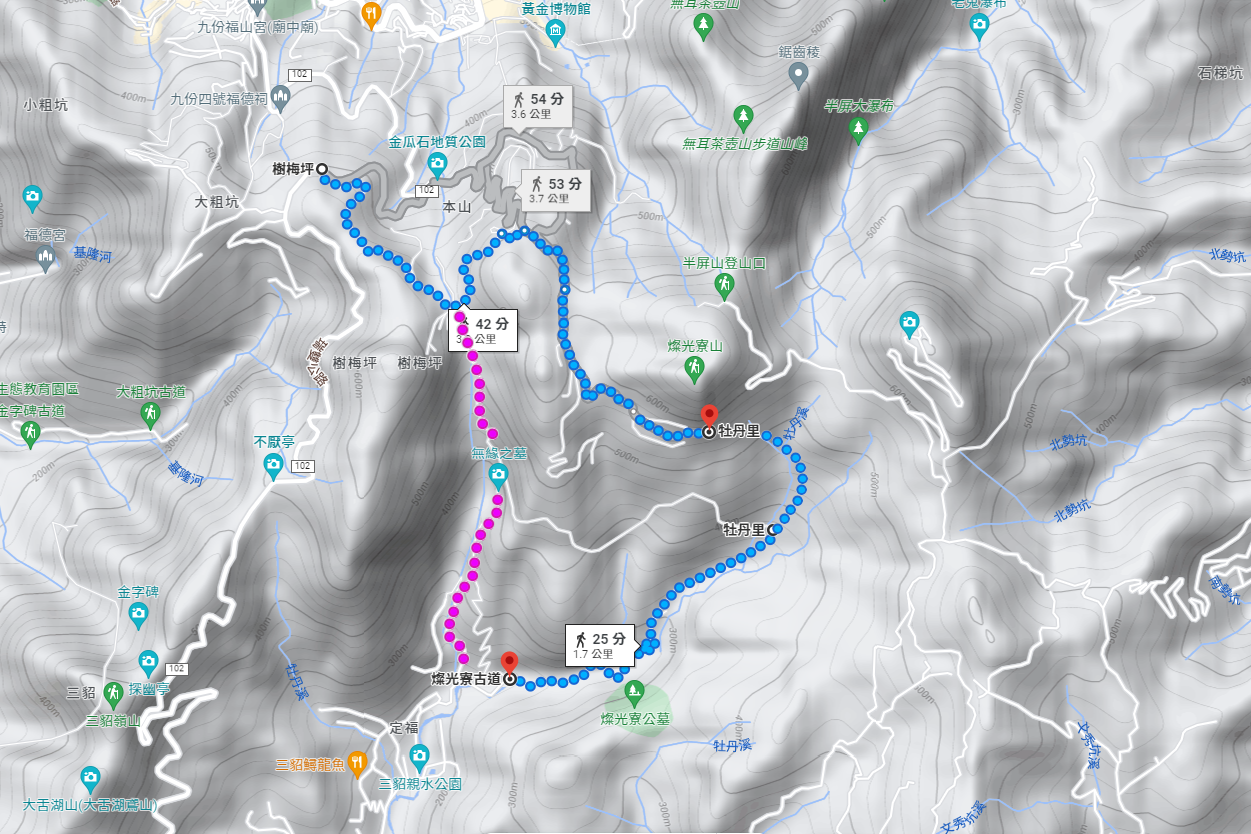Image resolution: width=1251 pixels, height=834 pixels.
Task: Click the 金字碑 camera marker
Action: point(139,613)
